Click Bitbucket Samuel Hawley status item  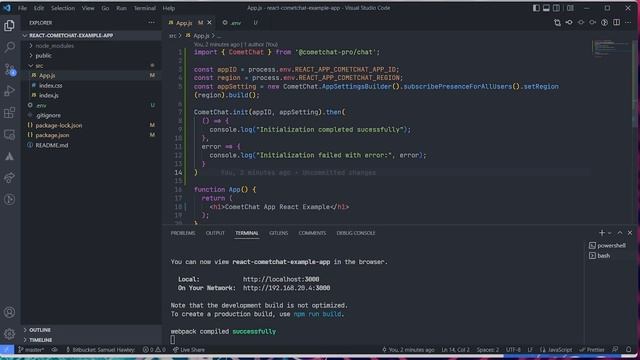click(100, 349)
